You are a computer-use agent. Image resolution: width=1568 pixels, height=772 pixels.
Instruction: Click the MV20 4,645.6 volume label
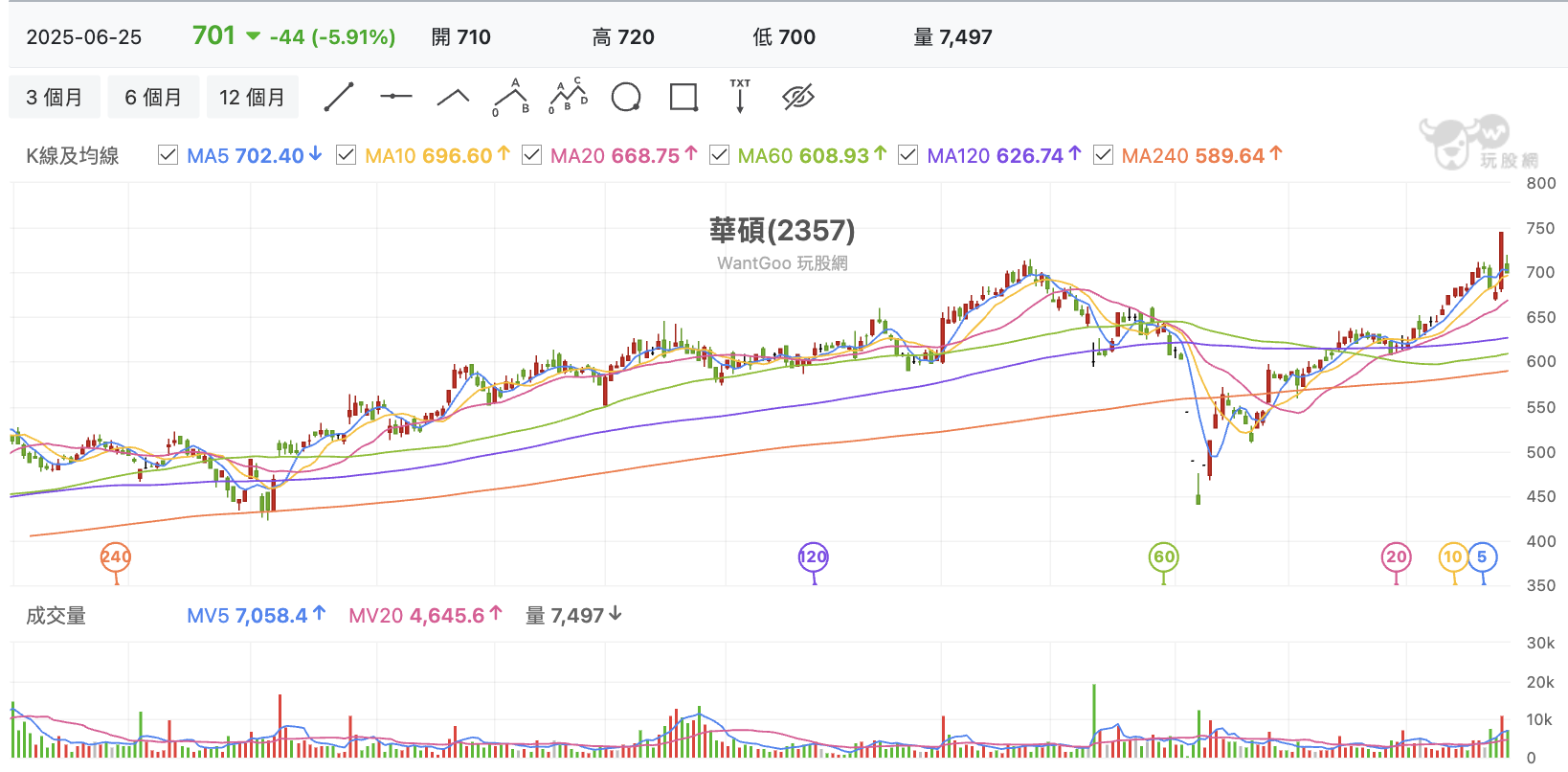(x=426, y=616)
